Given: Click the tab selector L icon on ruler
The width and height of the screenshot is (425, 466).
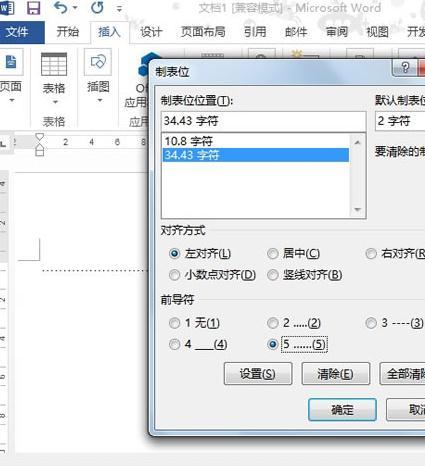Looking at the screenshot, I should click(3, 144).
